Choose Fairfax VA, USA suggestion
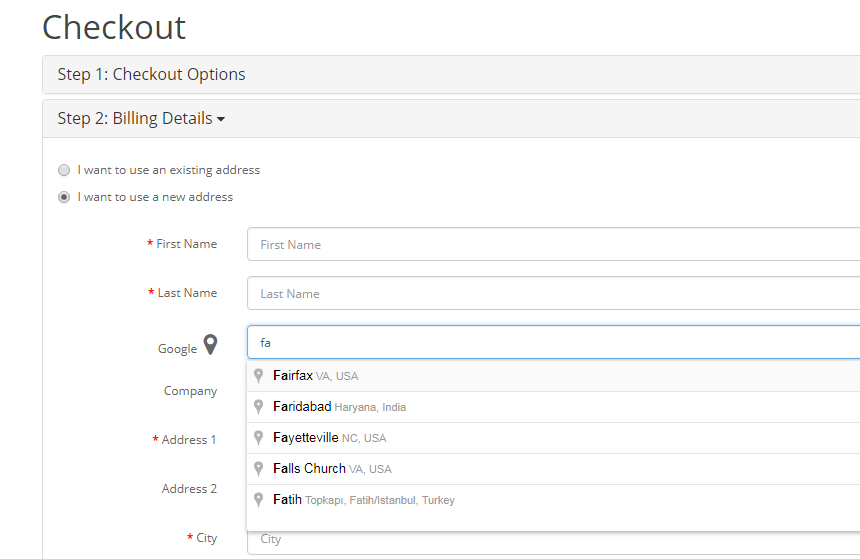The width and height of the screenshot is (860, 559). click(553, 376)
